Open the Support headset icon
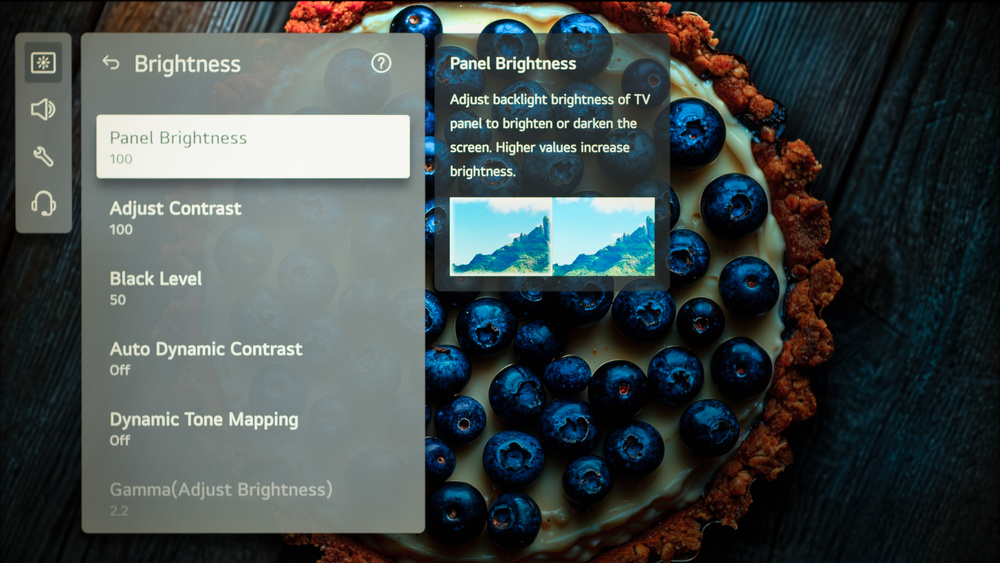This screenshot has width=1000, height=563. 43,204
